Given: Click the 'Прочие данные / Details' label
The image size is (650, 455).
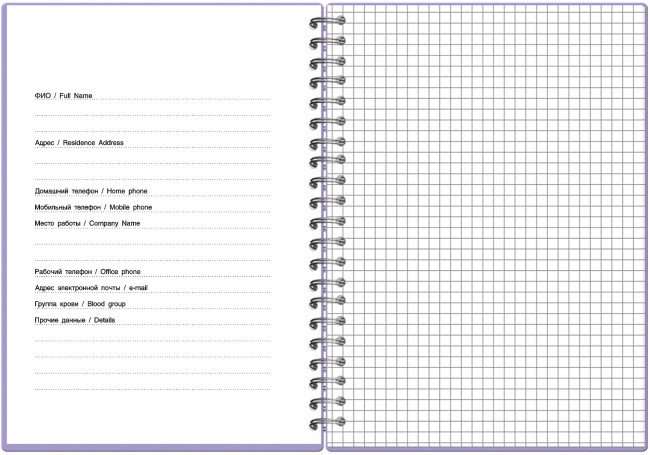Looking at the screenshot, I should tap(75, 320).
